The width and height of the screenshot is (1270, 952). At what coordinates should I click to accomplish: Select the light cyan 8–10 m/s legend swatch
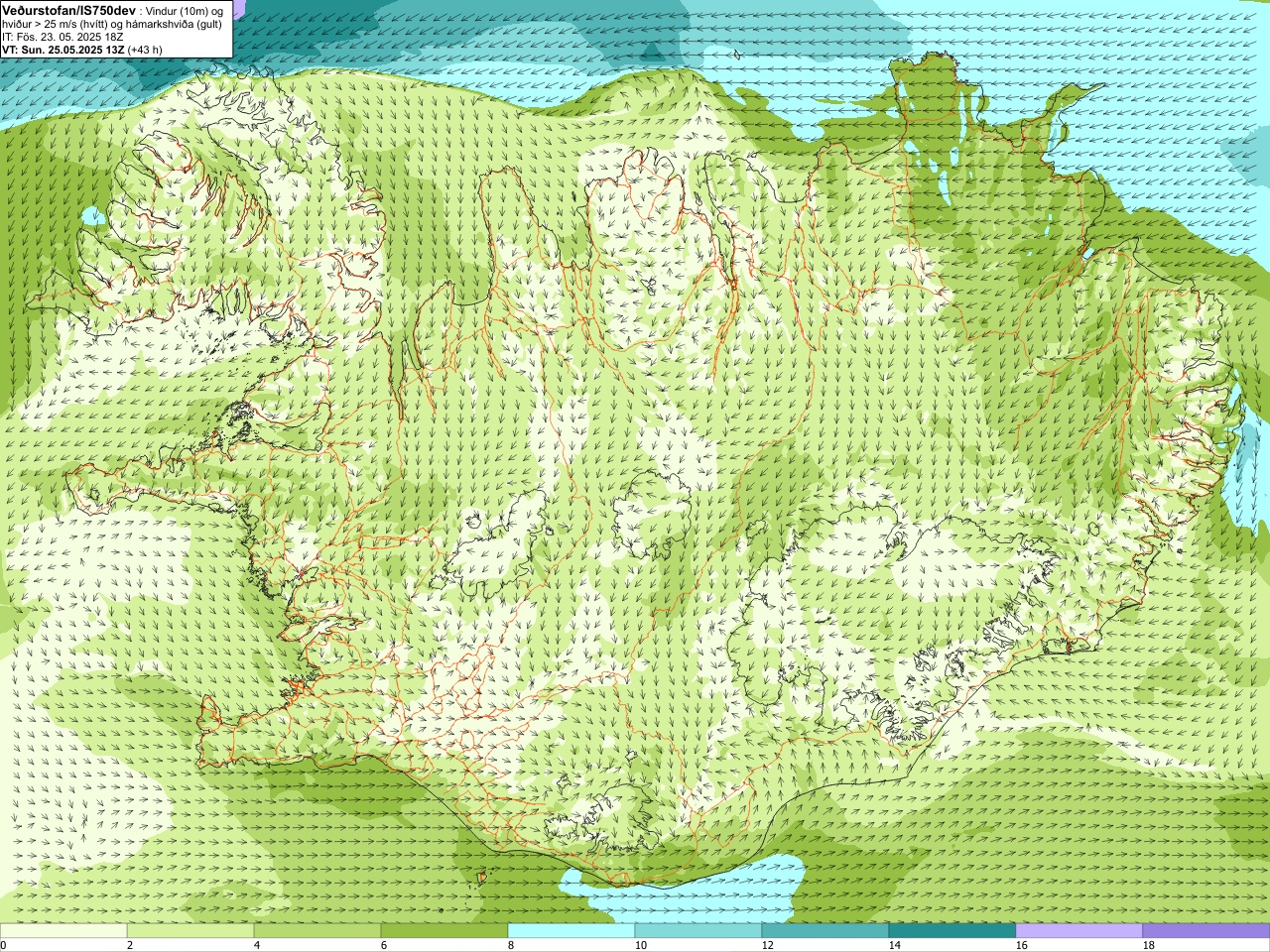coord(571,931)
